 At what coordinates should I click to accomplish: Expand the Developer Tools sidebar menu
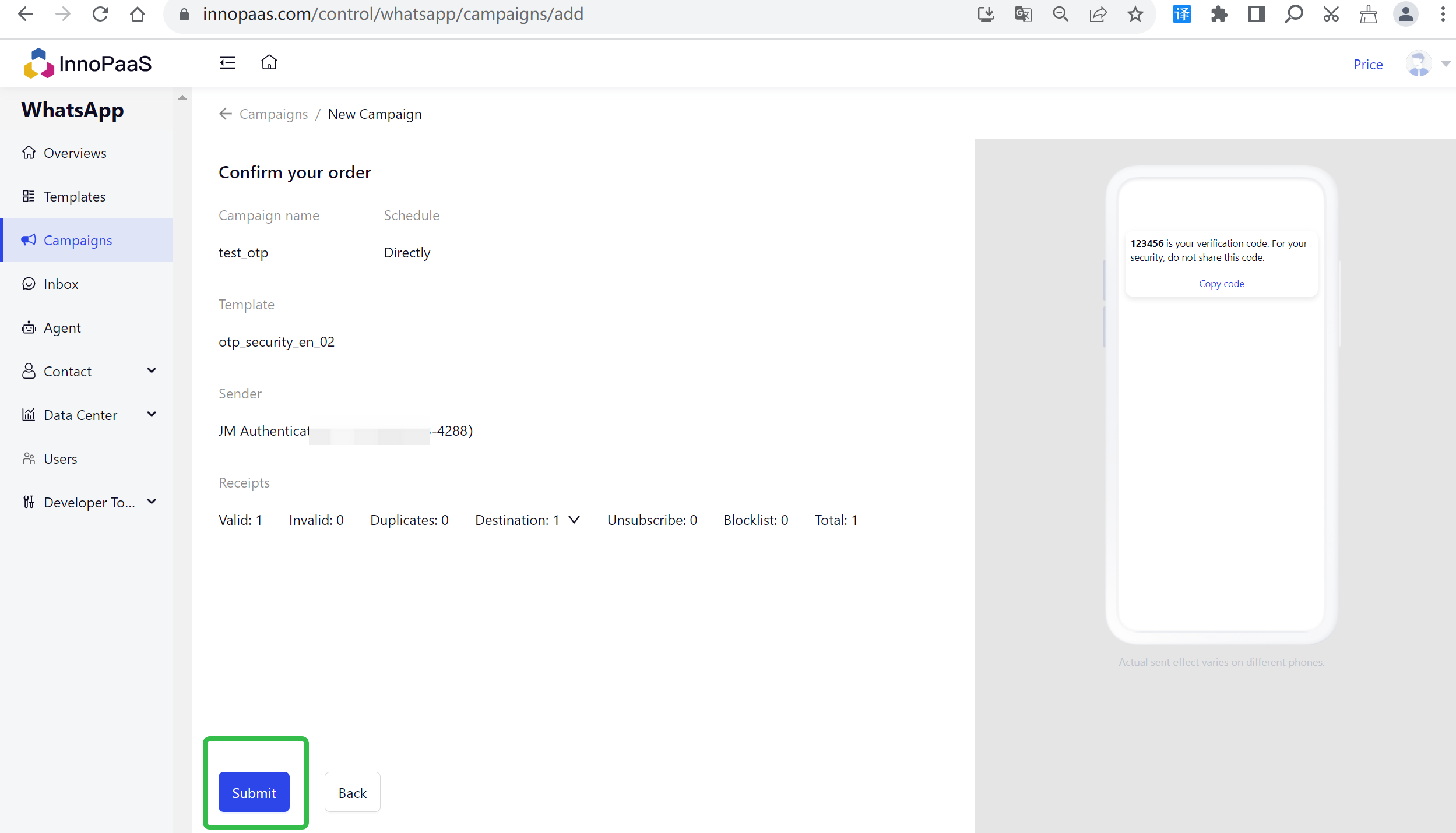(152, 502)
